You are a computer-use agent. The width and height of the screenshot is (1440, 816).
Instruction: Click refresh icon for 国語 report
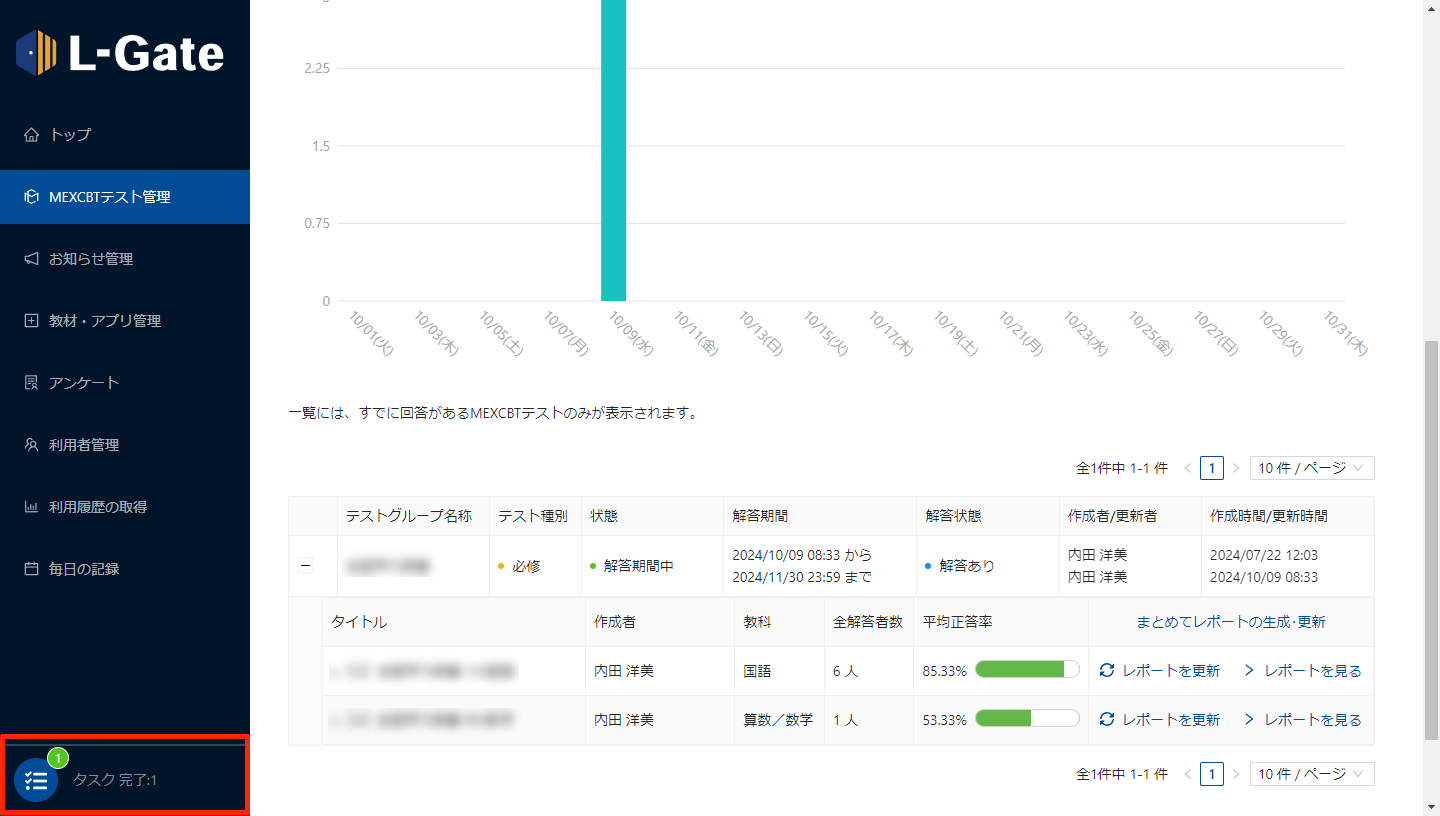click(x=1106, y=671)
